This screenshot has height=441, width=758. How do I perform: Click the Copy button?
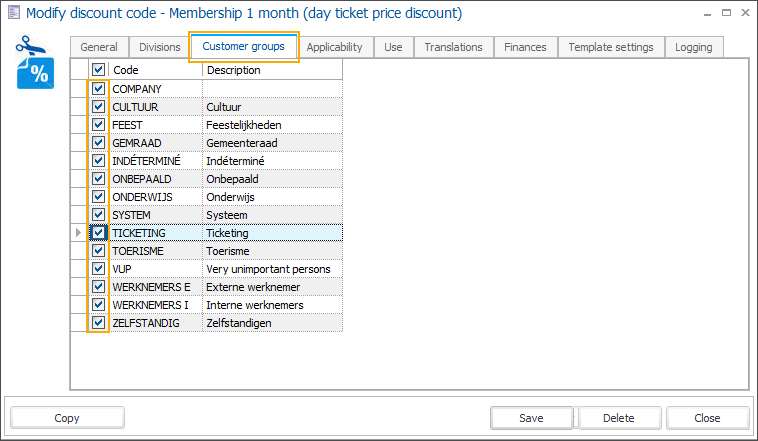click(67, 417)
